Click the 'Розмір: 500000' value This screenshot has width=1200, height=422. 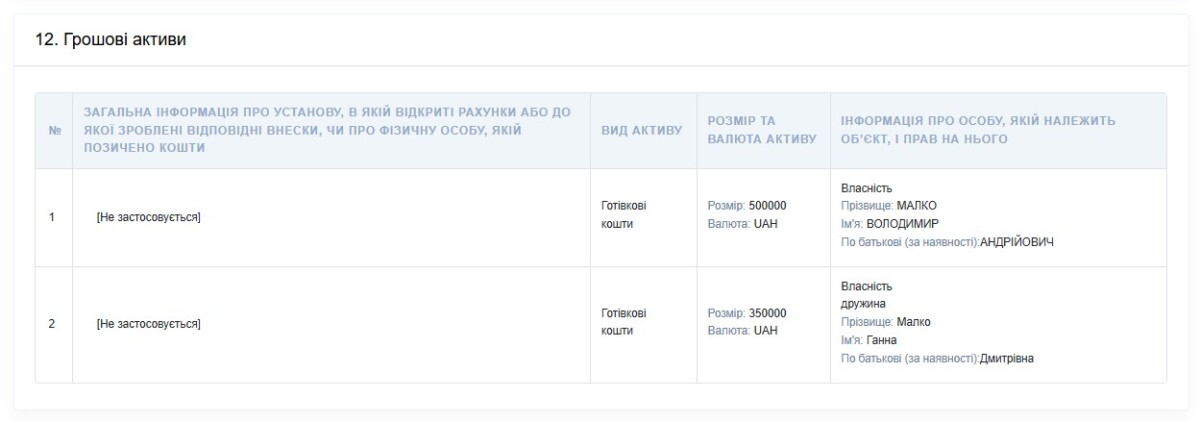tap(747, 206)
